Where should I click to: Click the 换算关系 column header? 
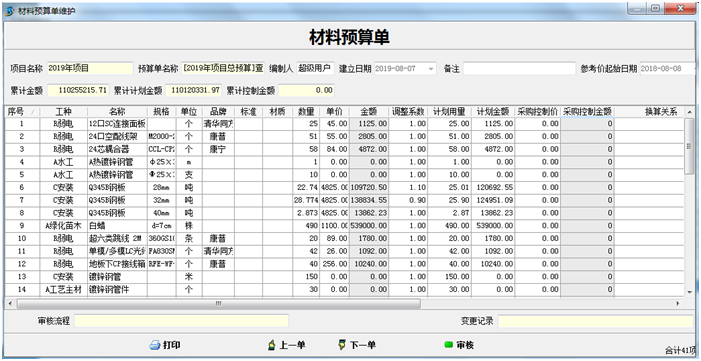[x=649, y=111]
